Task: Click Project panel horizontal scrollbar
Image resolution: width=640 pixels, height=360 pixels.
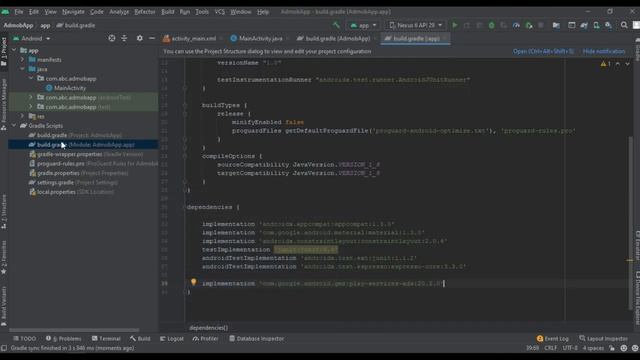Action: 74,330
